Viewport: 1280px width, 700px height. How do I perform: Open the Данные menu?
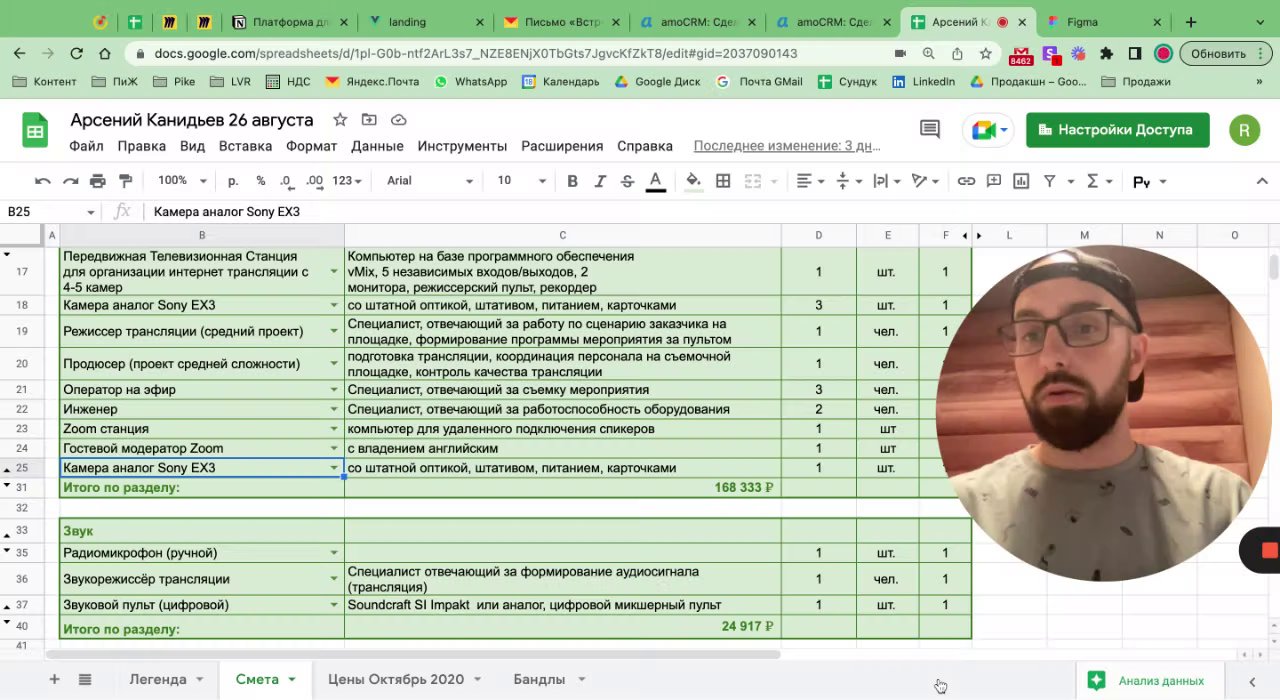pos(377,146)
